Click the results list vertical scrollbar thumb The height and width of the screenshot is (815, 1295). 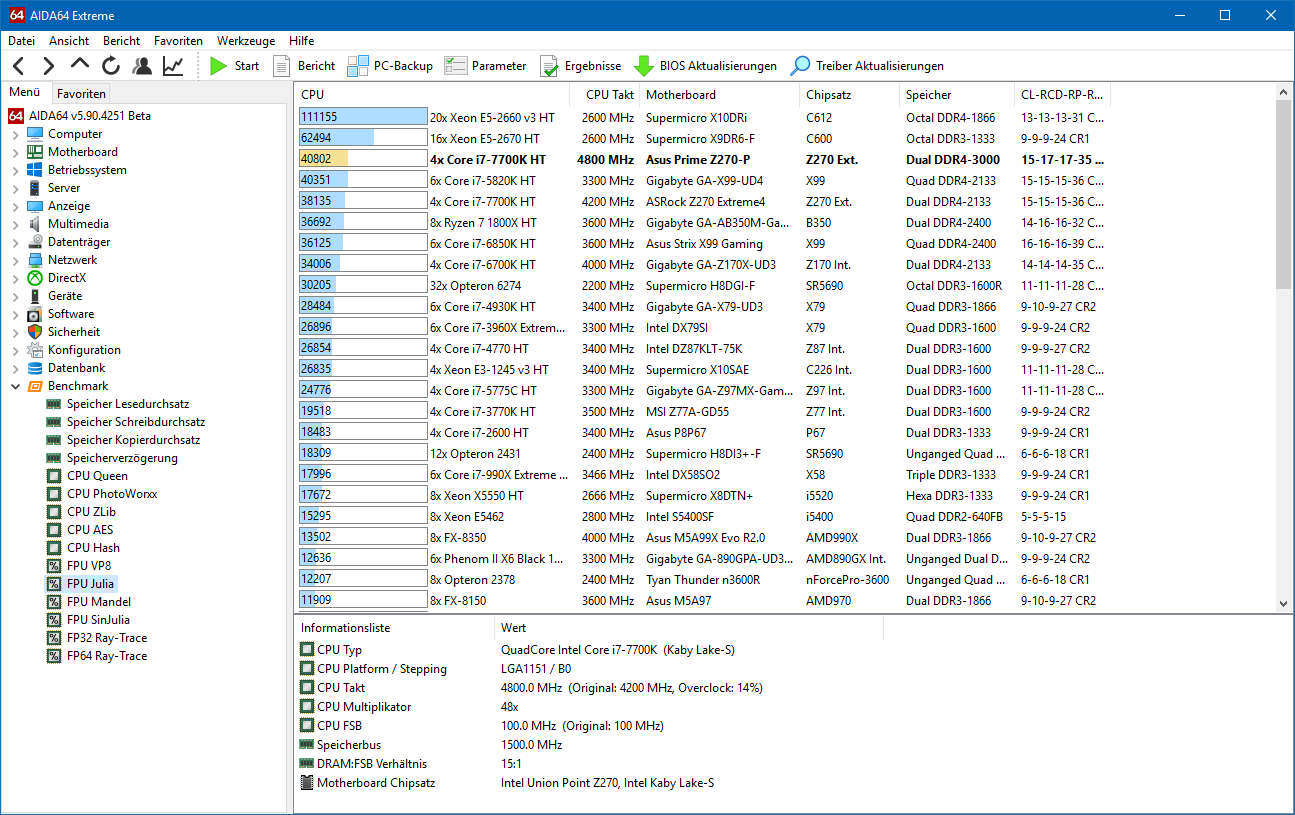1284,194
